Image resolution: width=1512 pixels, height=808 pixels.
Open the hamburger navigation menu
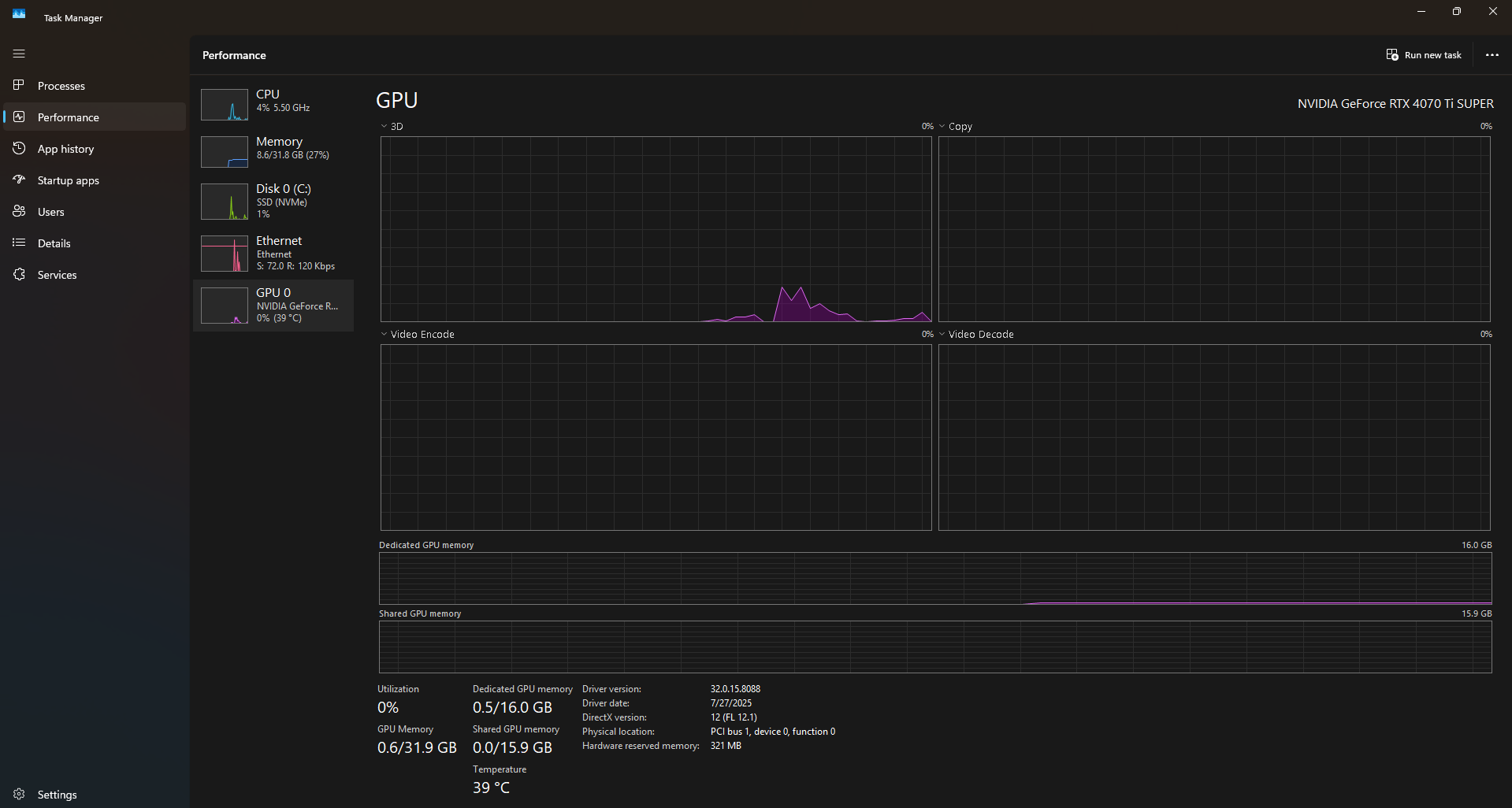click(19, 54)
